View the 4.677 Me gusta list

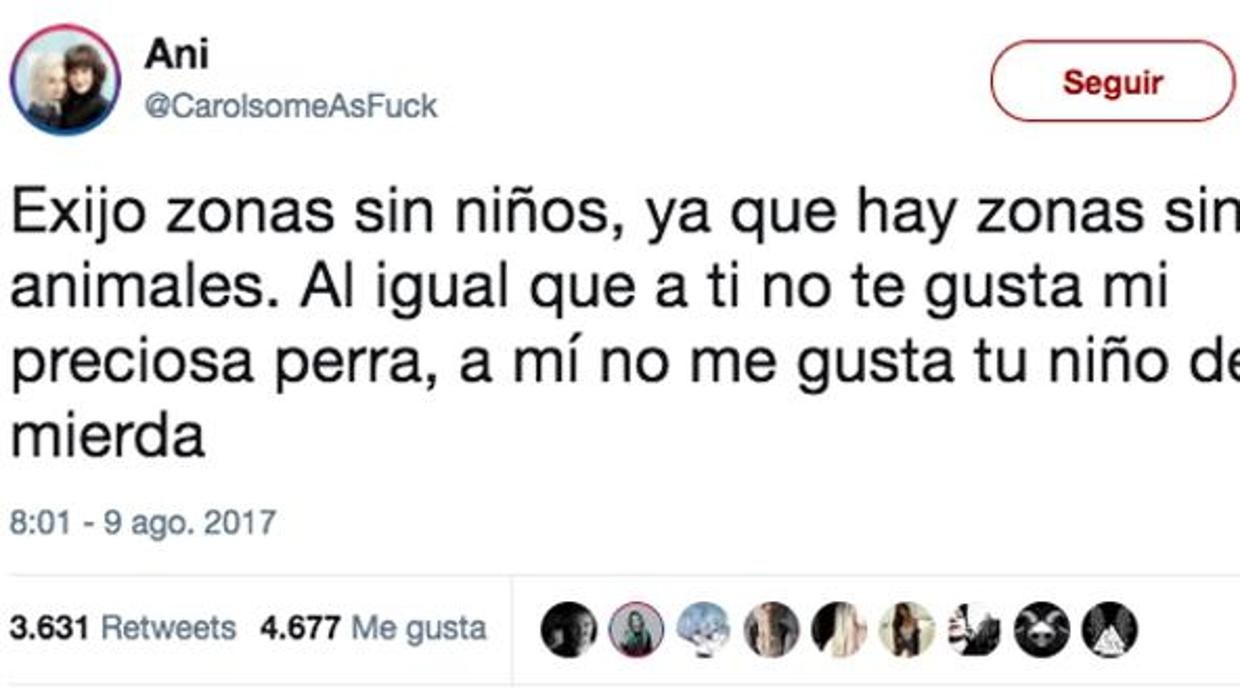click(x=373, y=629)
